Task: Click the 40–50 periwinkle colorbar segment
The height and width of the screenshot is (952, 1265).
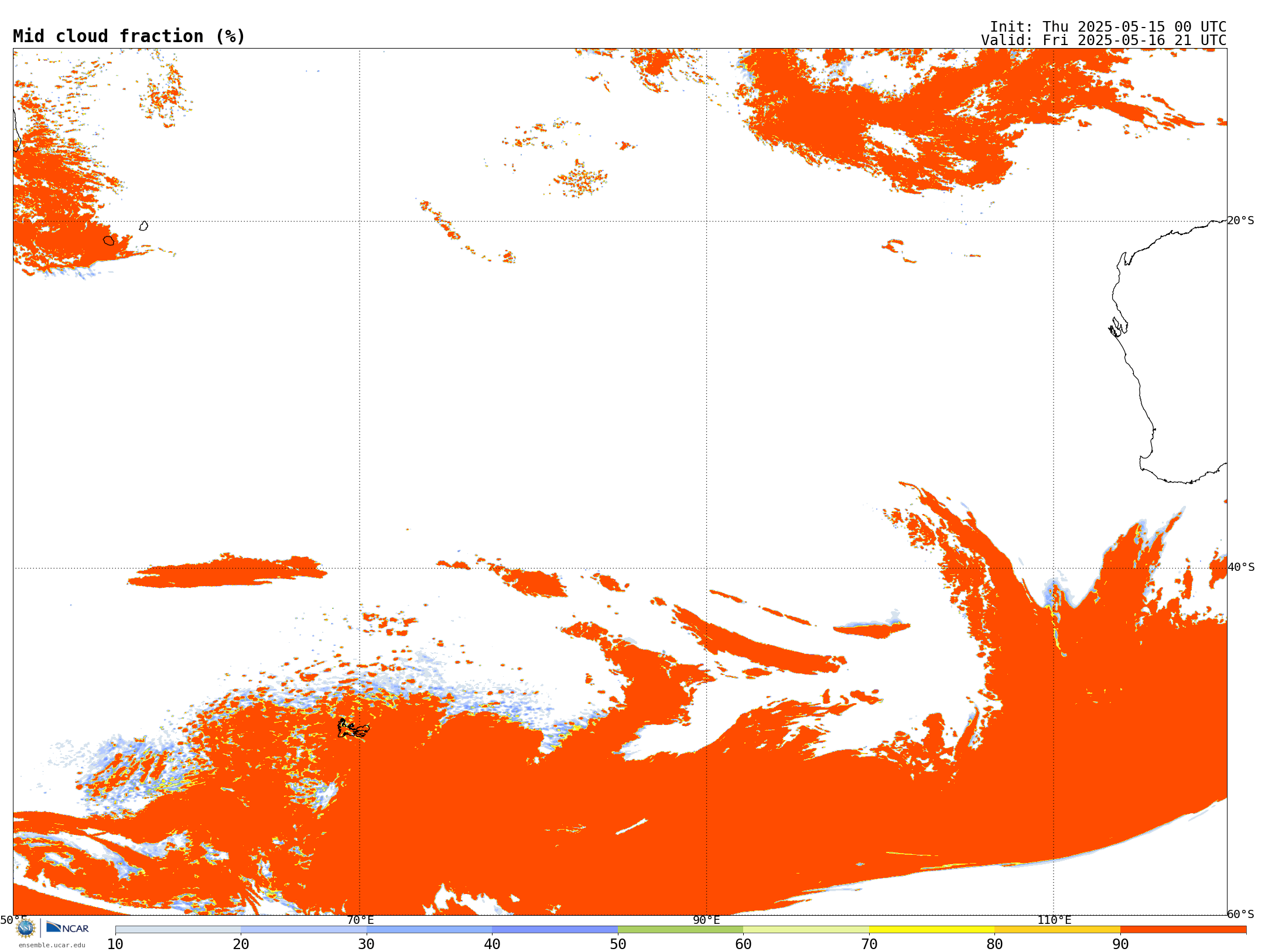Action: (555, 930)
